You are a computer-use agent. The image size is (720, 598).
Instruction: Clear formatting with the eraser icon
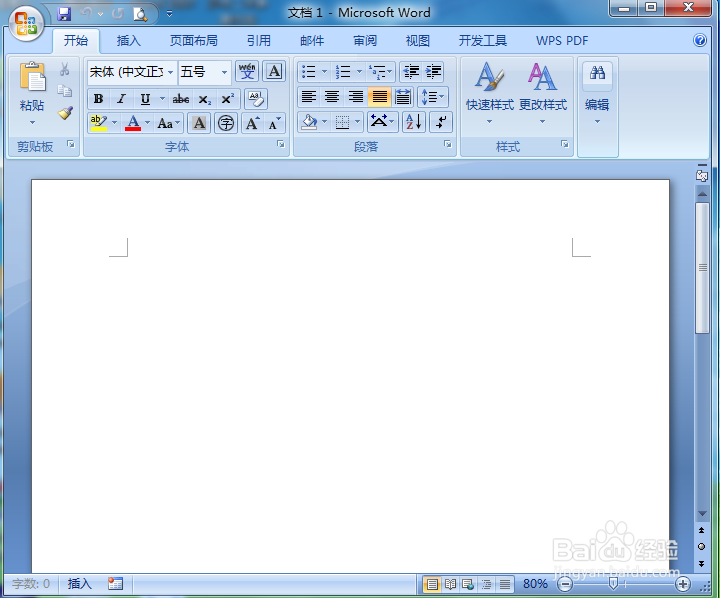(x=256, y=99)
